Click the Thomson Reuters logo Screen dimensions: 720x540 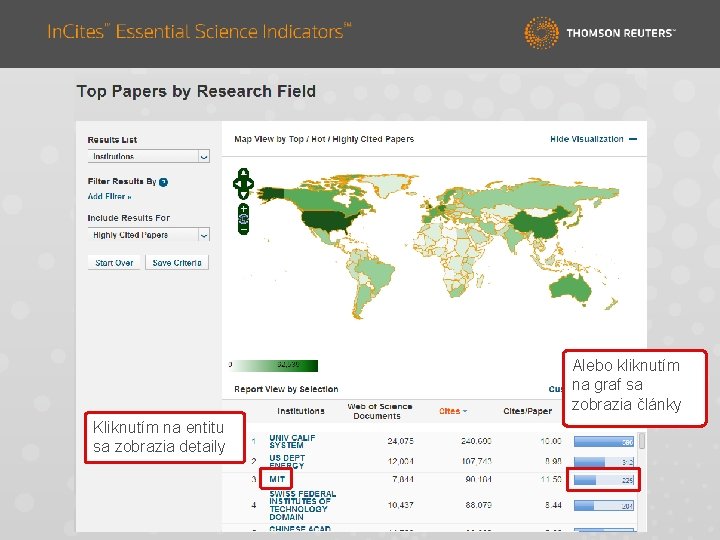point(599,33)
